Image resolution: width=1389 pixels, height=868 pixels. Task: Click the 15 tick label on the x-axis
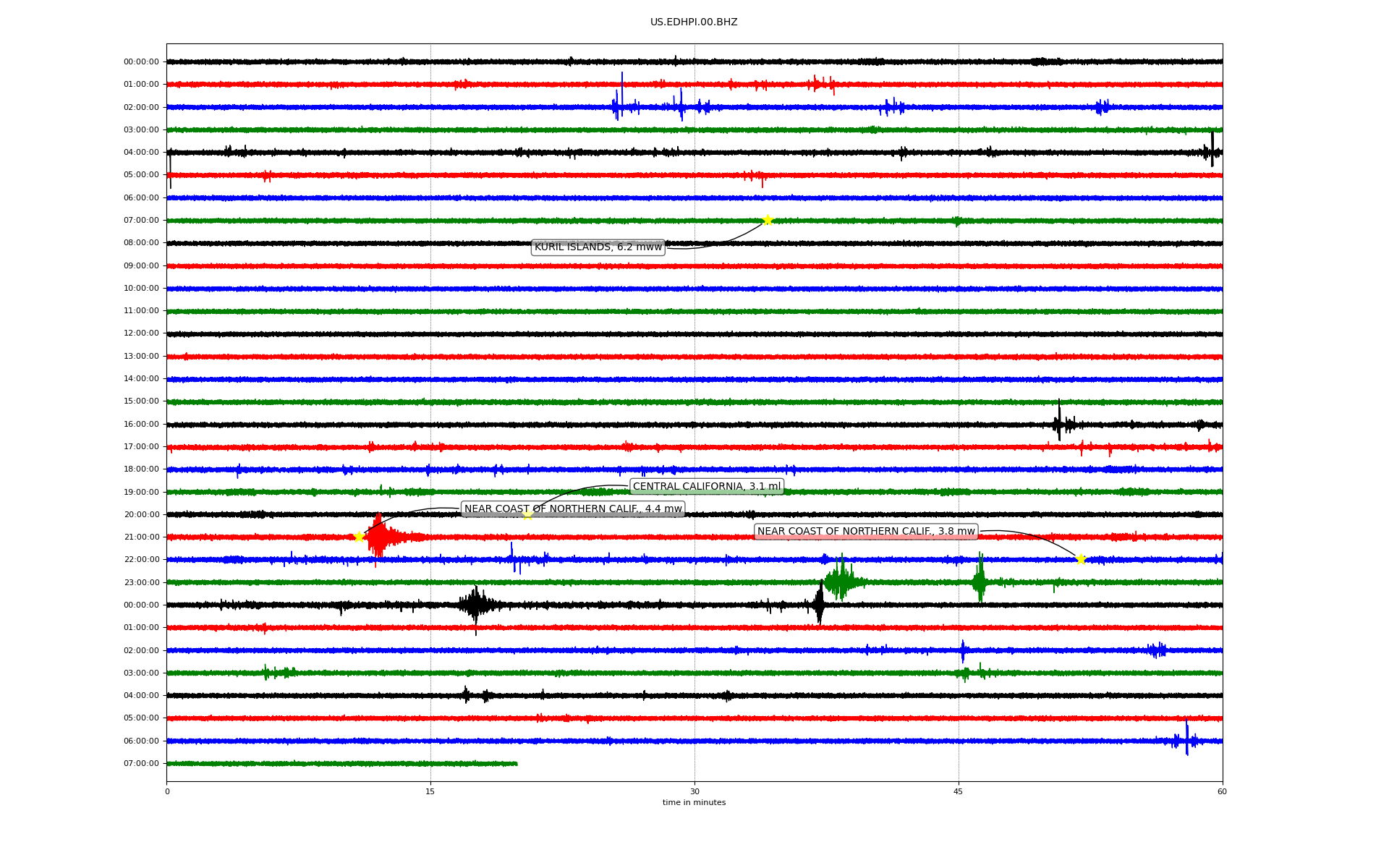pos(430,791)
